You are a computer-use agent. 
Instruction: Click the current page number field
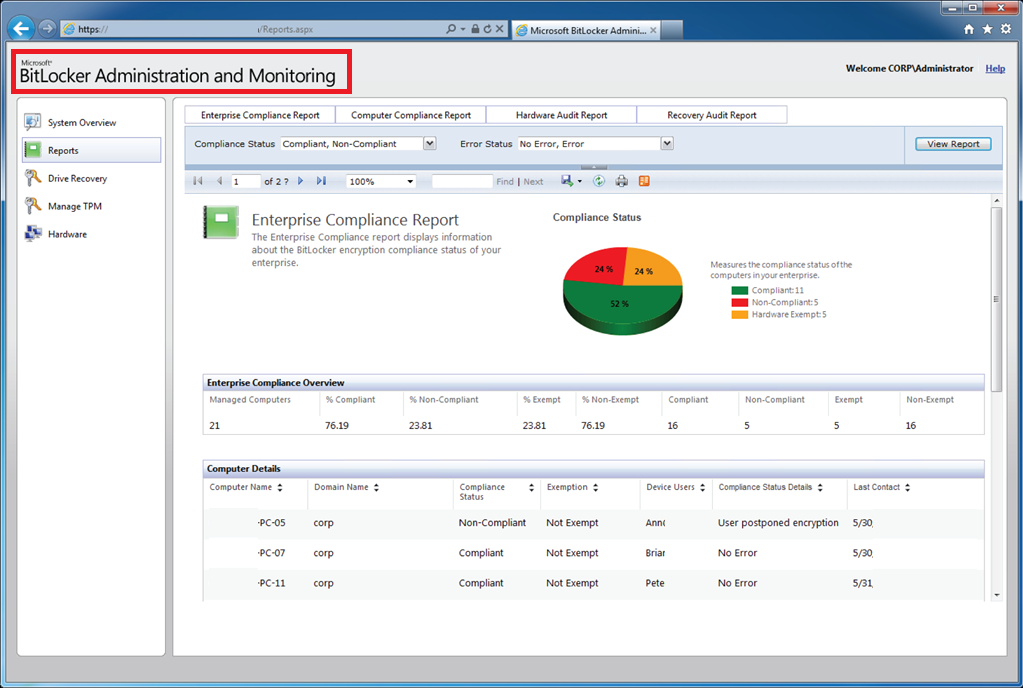pos(245,181)
